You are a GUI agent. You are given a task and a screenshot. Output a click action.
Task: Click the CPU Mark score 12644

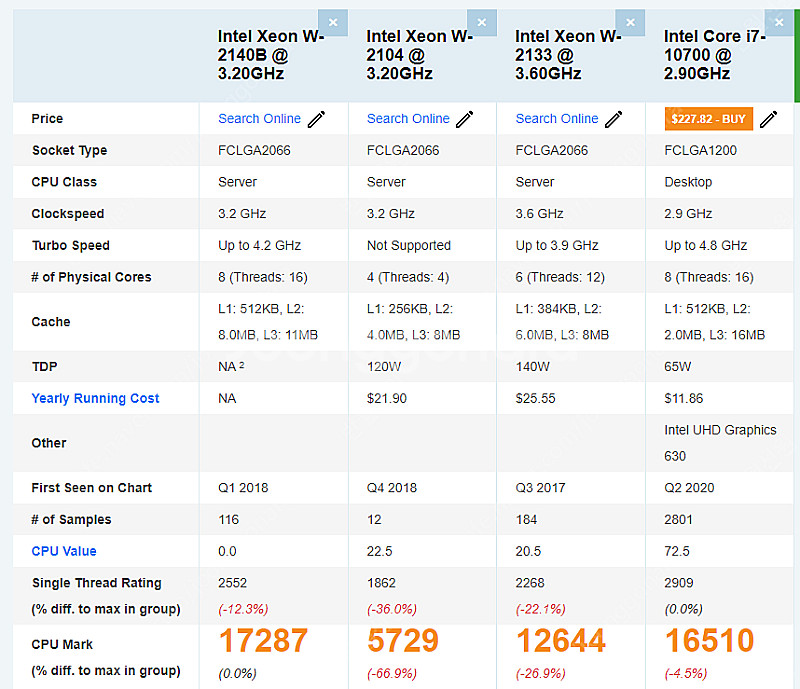tap(561, 641)
